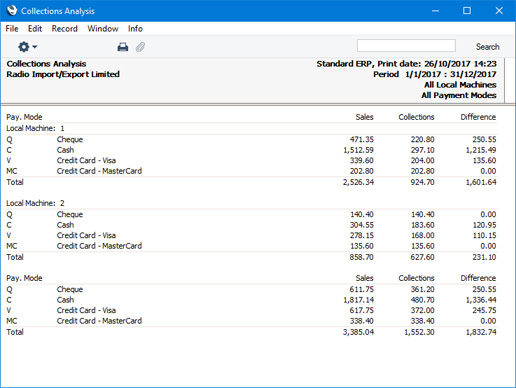This screenshot has height=388, width=516.
Task: Click the 'Collections Analysis' report title
Action: 46,64
